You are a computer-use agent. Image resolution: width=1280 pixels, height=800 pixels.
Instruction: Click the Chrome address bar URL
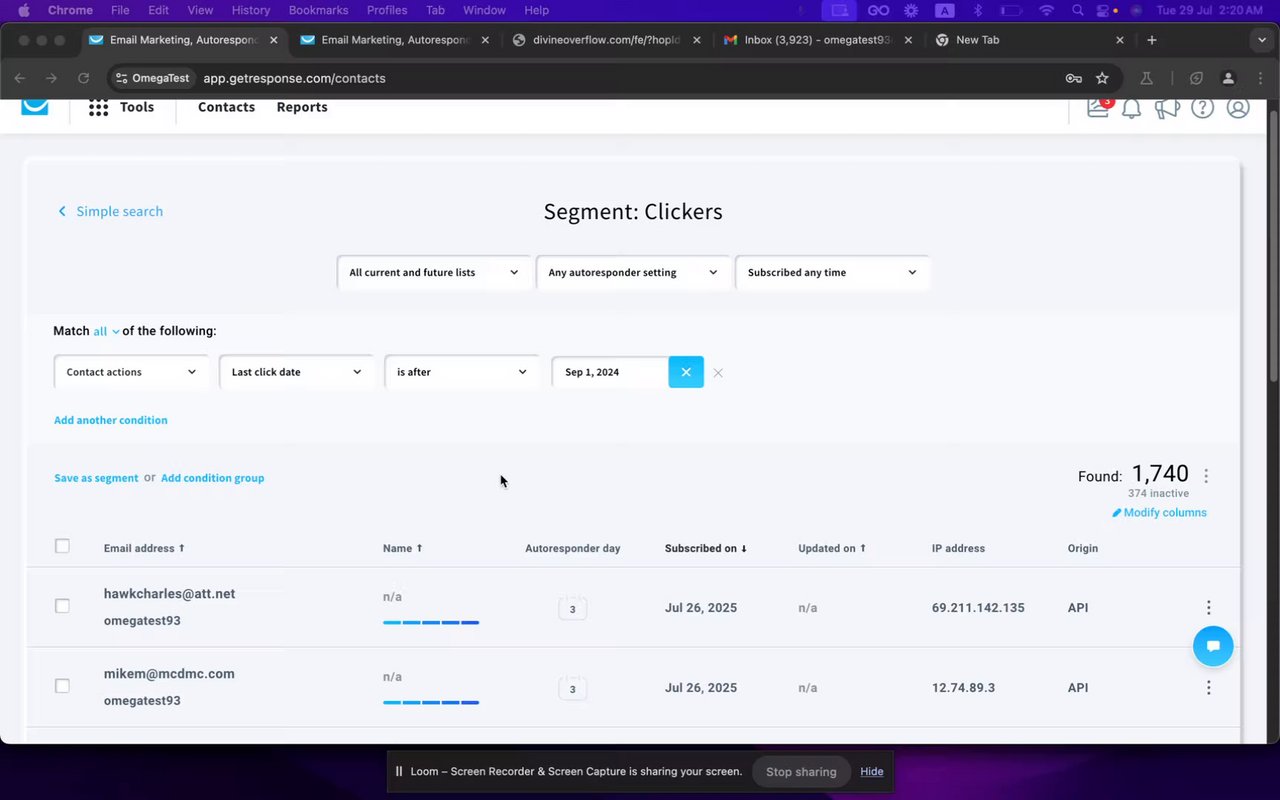coord(294,78)
